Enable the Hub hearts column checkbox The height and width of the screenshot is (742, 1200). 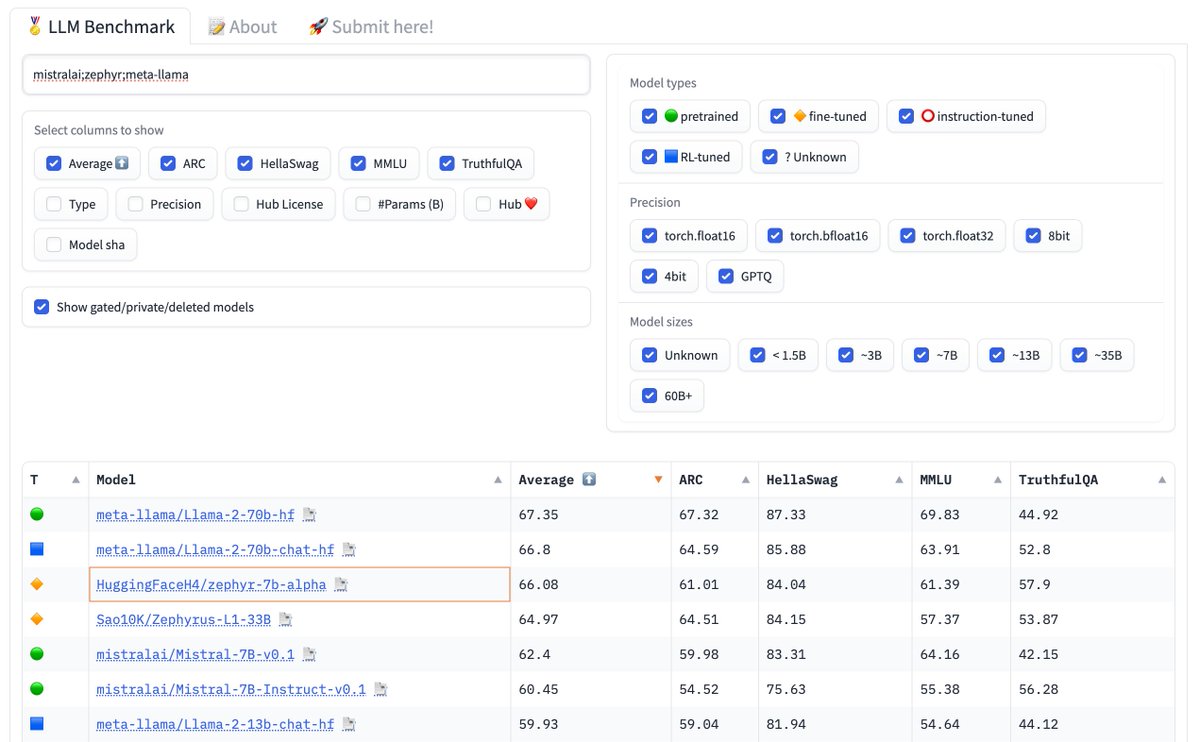tap(484, 204)
